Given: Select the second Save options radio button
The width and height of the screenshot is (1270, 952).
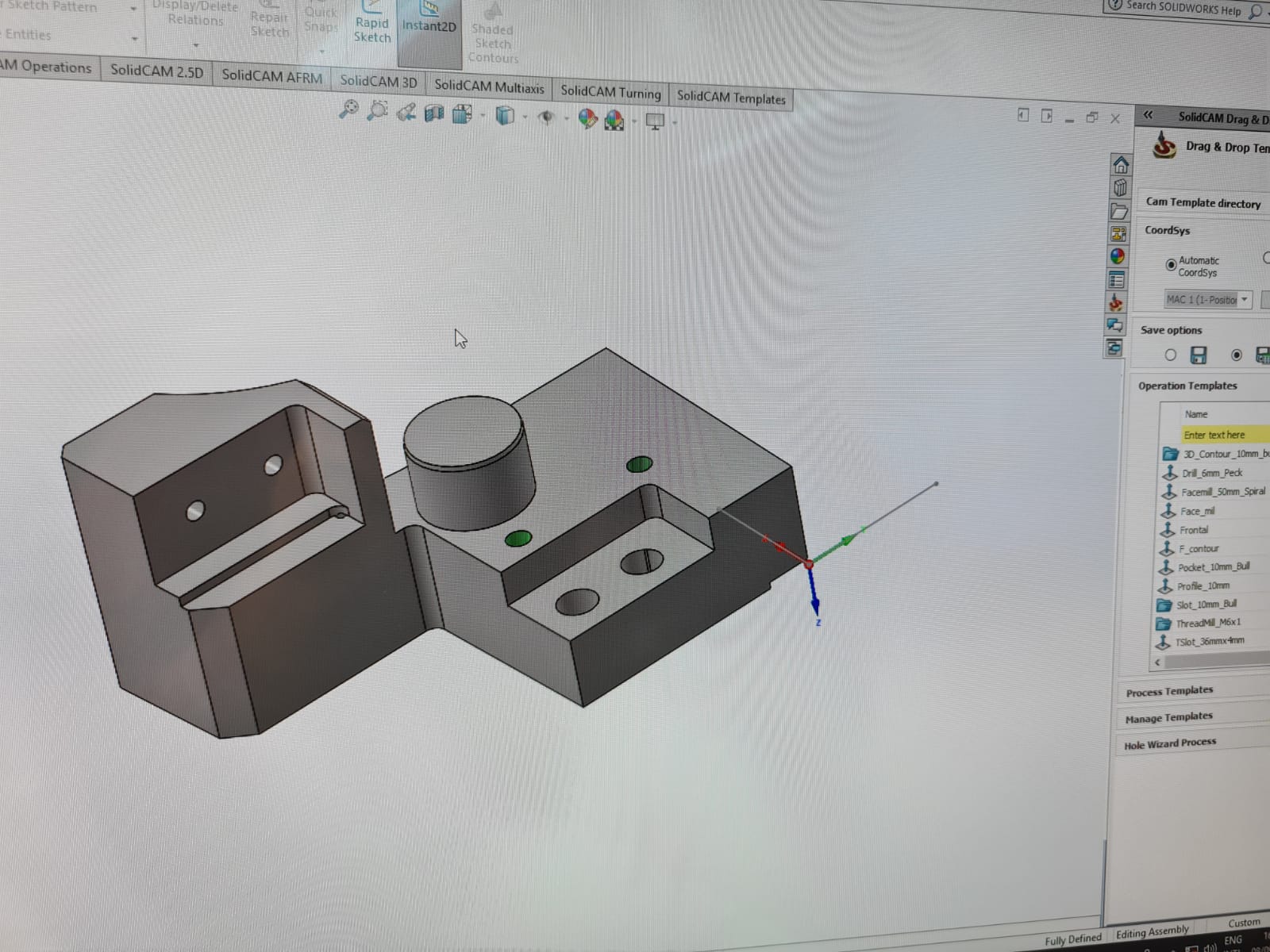Looking at the screenshot, I should (1236, 355).
